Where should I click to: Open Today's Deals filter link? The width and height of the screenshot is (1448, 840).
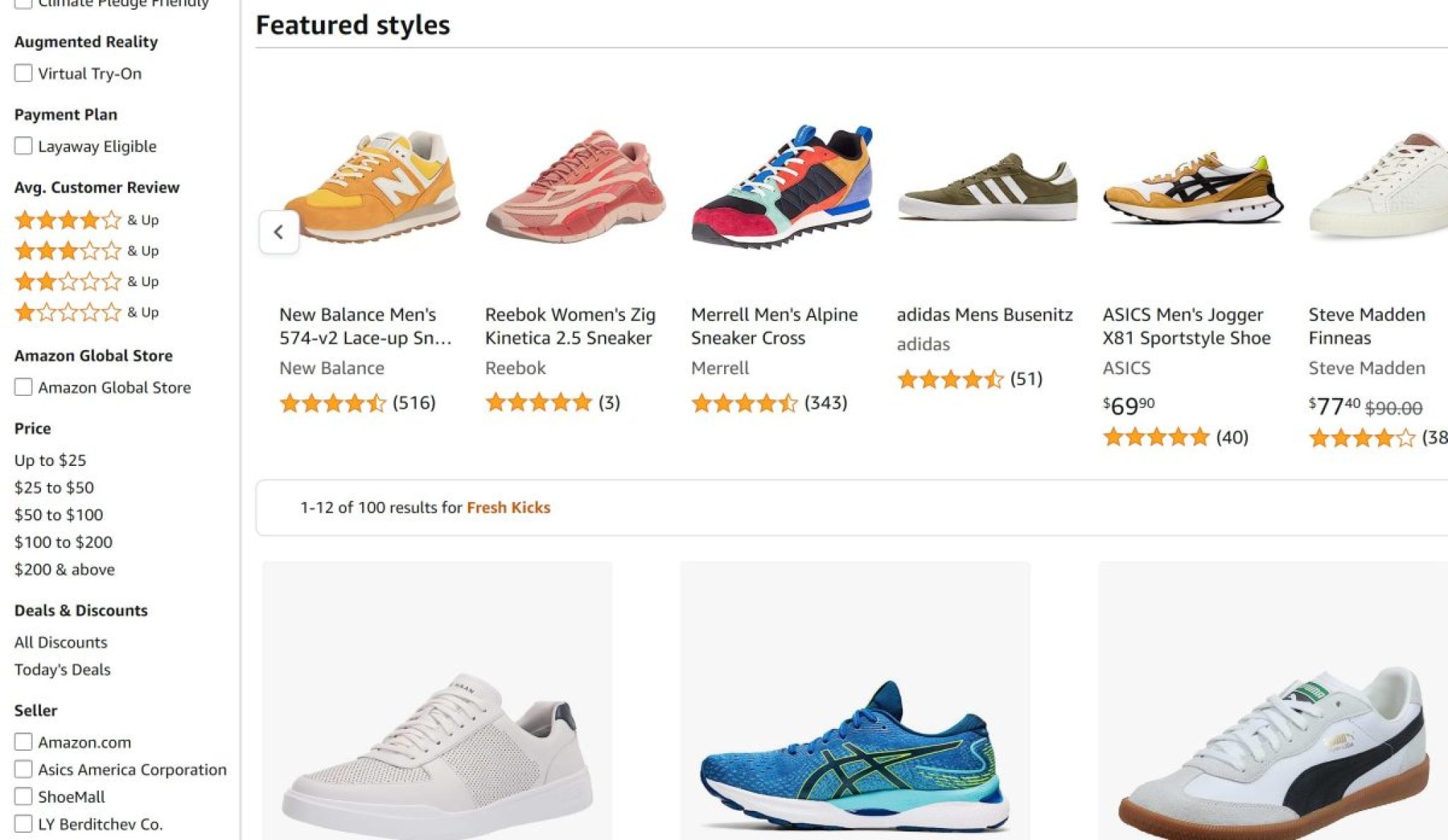pos(62,670)
